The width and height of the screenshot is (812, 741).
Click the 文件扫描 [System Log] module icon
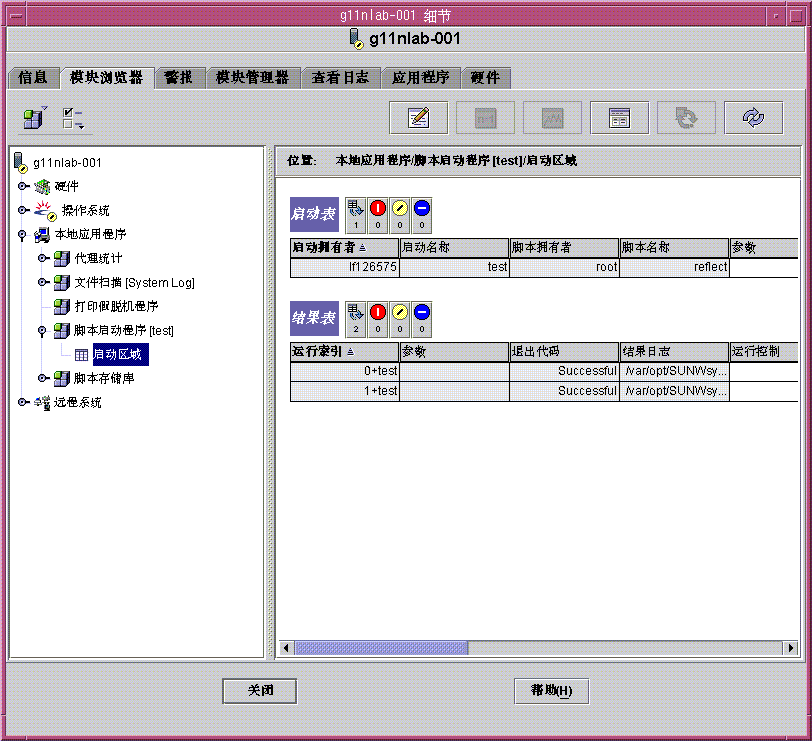pos(62,282)
